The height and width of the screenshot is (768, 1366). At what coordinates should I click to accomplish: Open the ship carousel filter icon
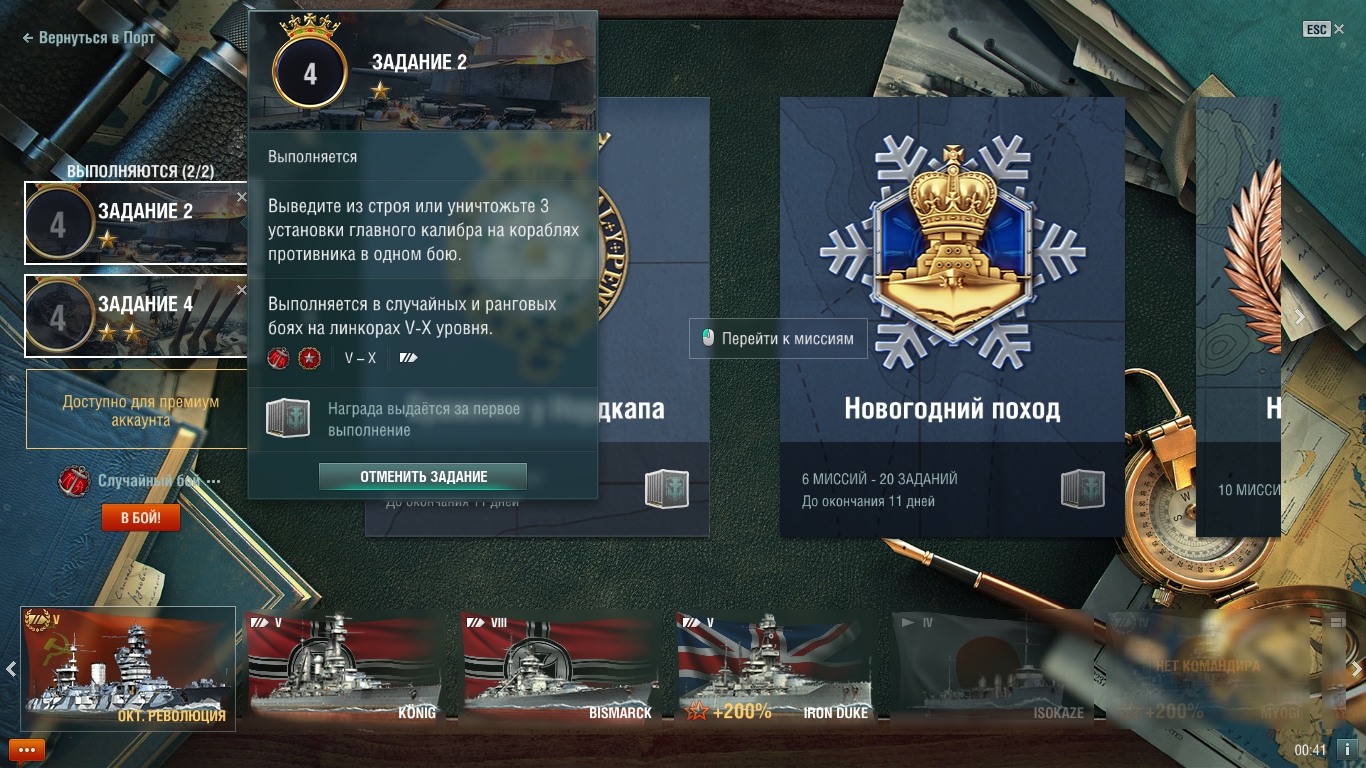pos(1337,622)
